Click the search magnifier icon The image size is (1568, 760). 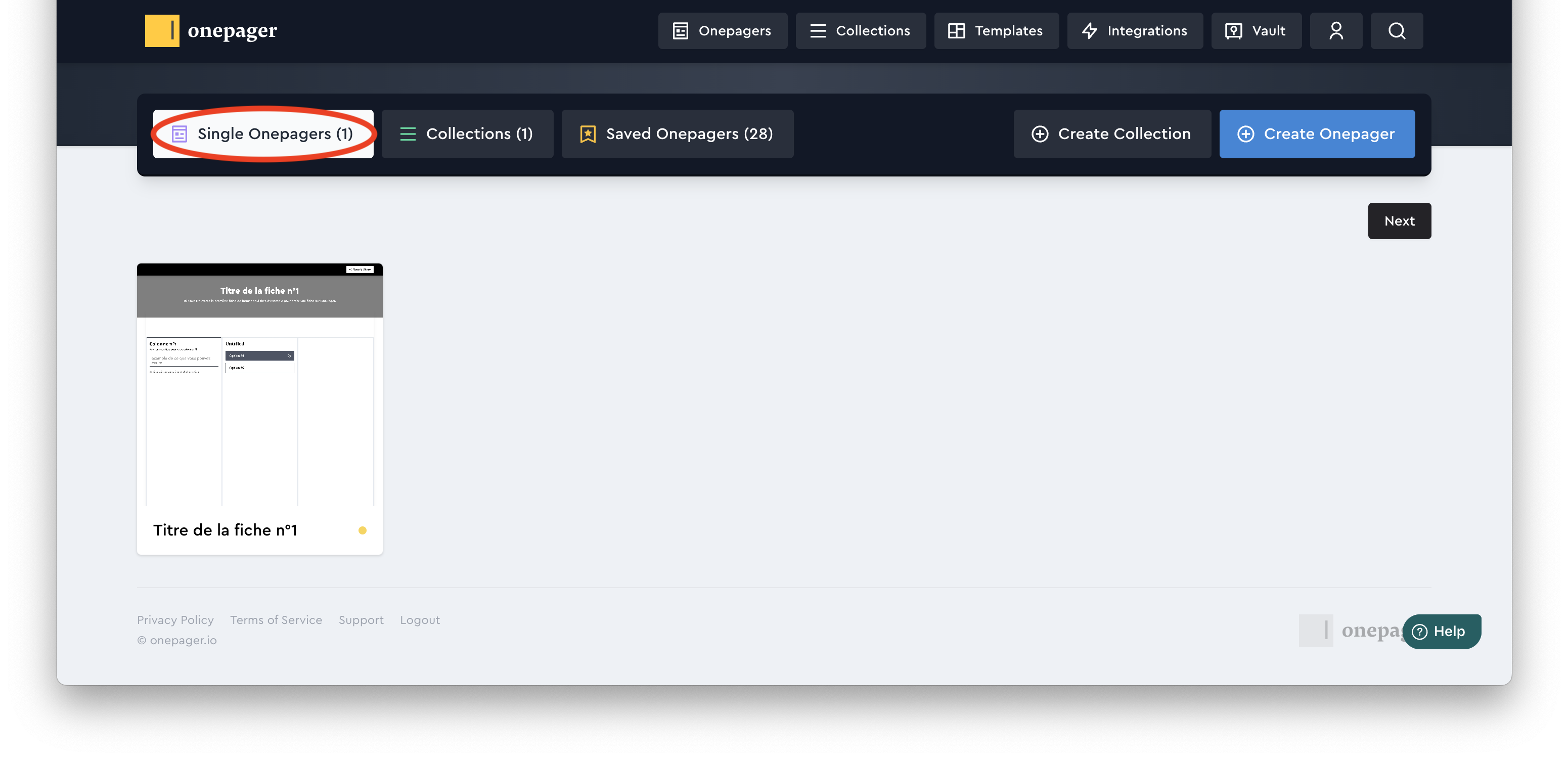1397,30
